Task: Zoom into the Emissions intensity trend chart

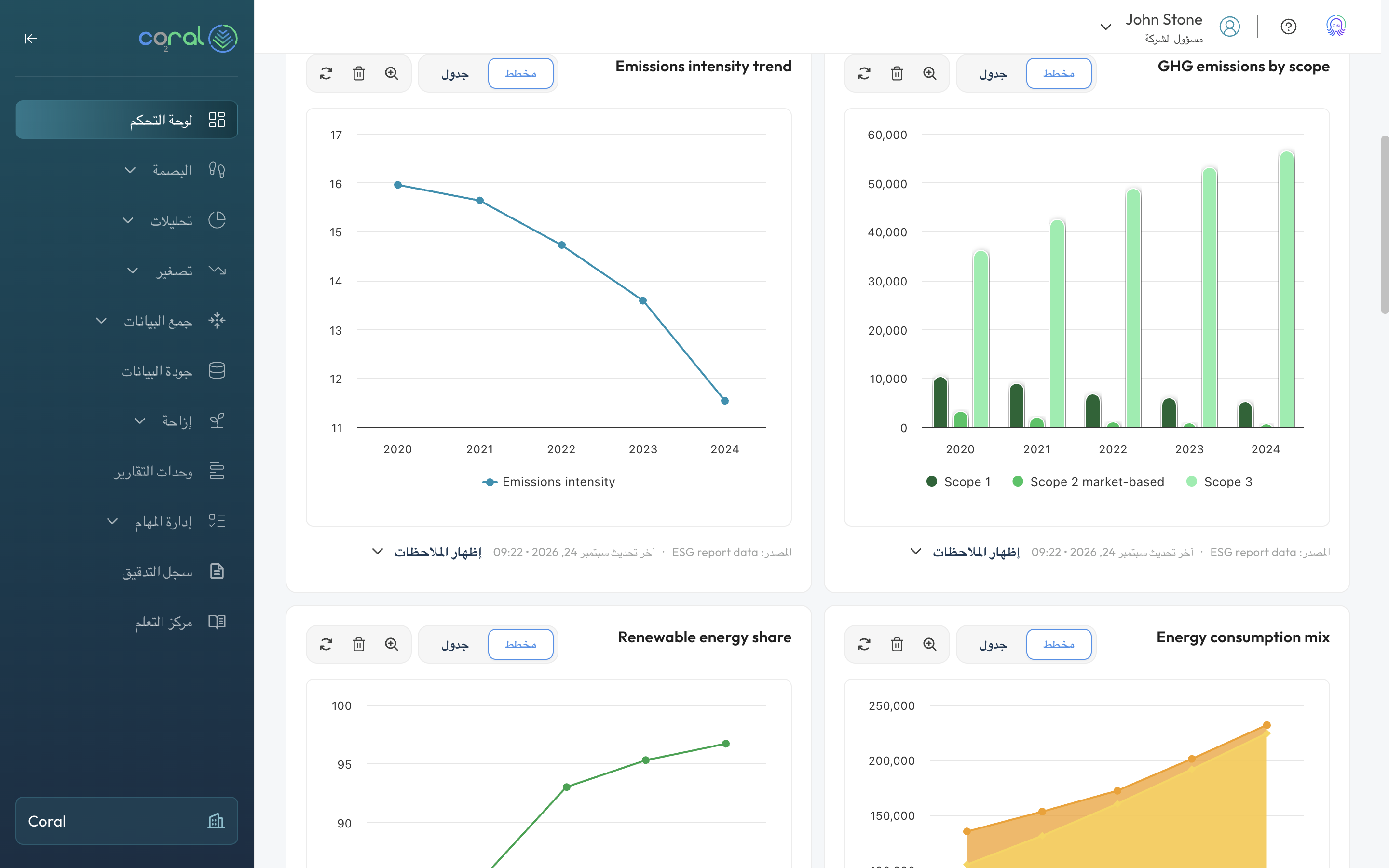Action: point(392,73)
